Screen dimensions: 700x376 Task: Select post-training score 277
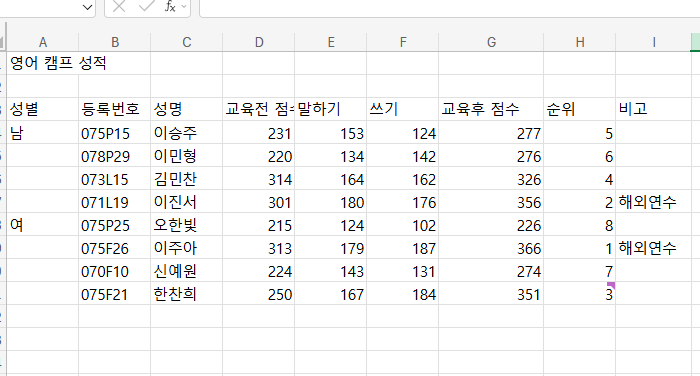click(491, 133)
